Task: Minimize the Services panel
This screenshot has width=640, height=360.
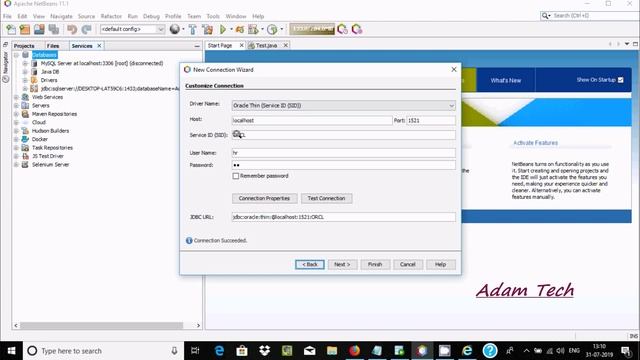Action: click(197, 46)
